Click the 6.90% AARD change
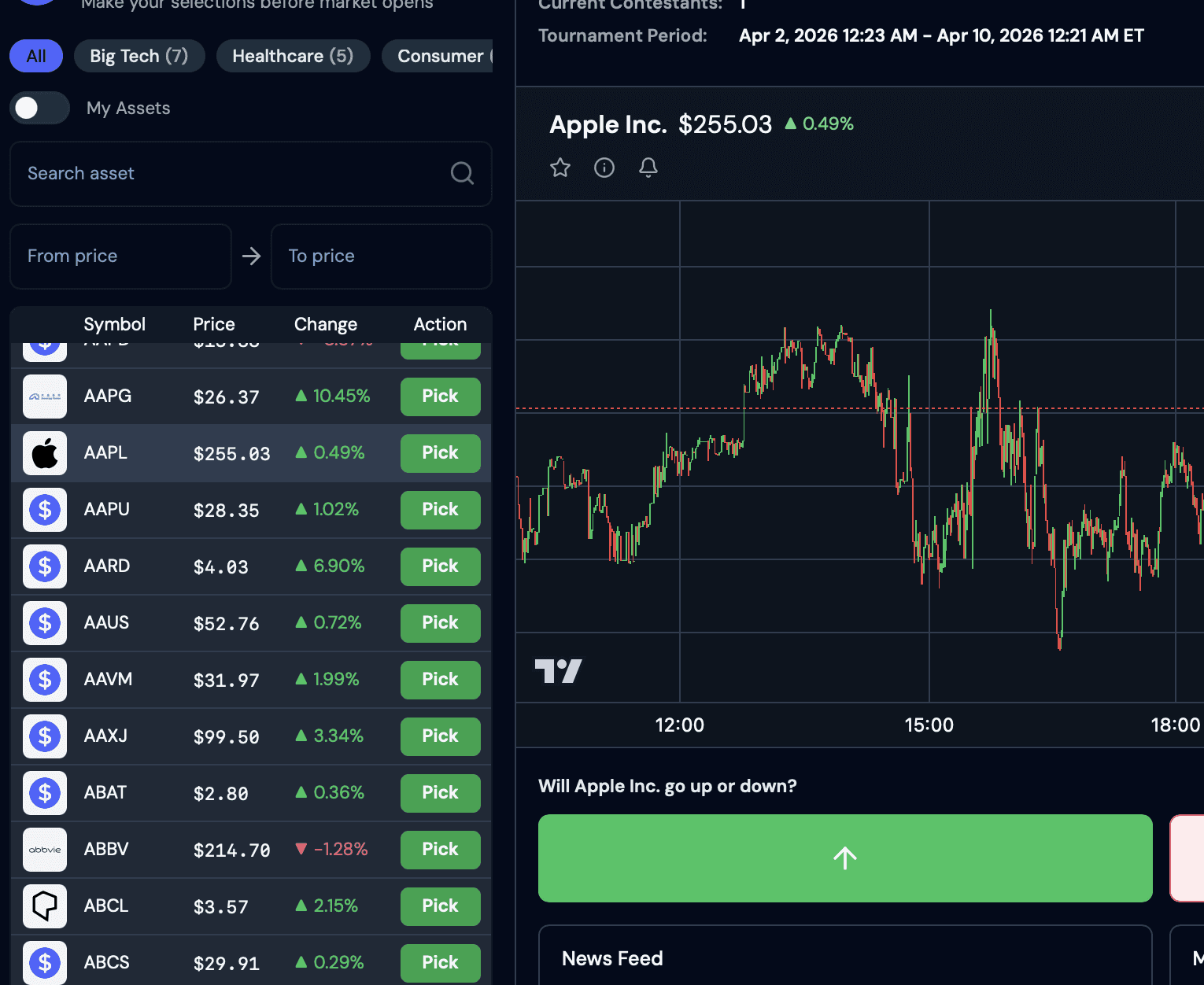This screenshot has width=1204, height=985. (x=330, y=566)
